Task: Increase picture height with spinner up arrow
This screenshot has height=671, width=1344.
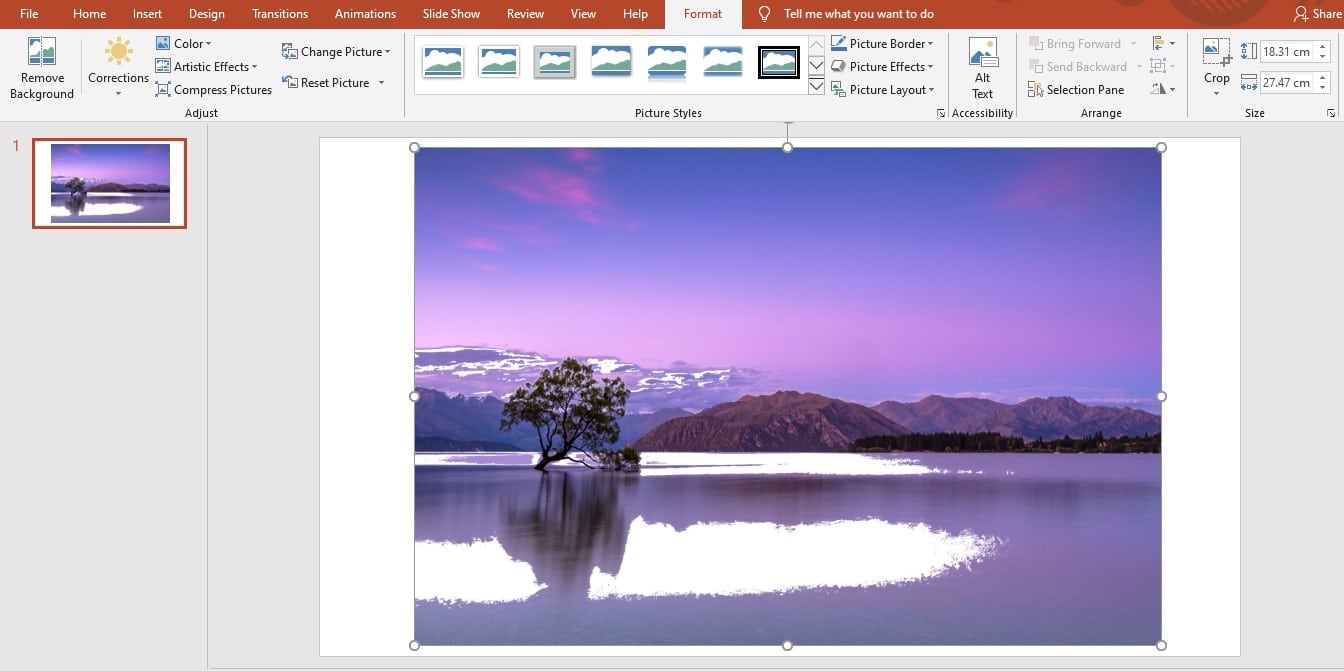Action: [x=1324, y=47]
